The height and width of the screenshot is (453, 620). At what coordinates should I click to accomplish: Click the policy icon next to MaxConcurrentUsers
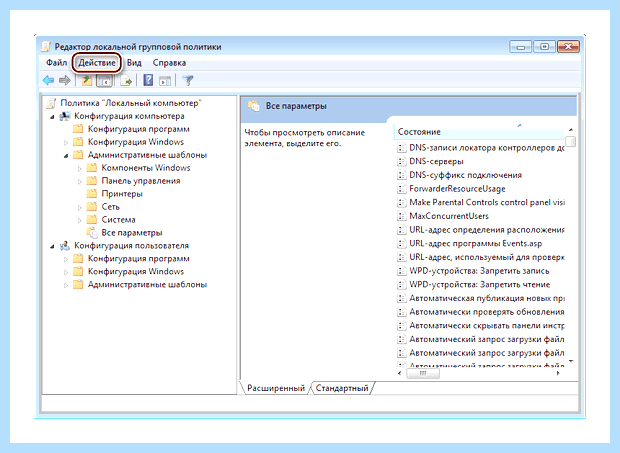401,216
